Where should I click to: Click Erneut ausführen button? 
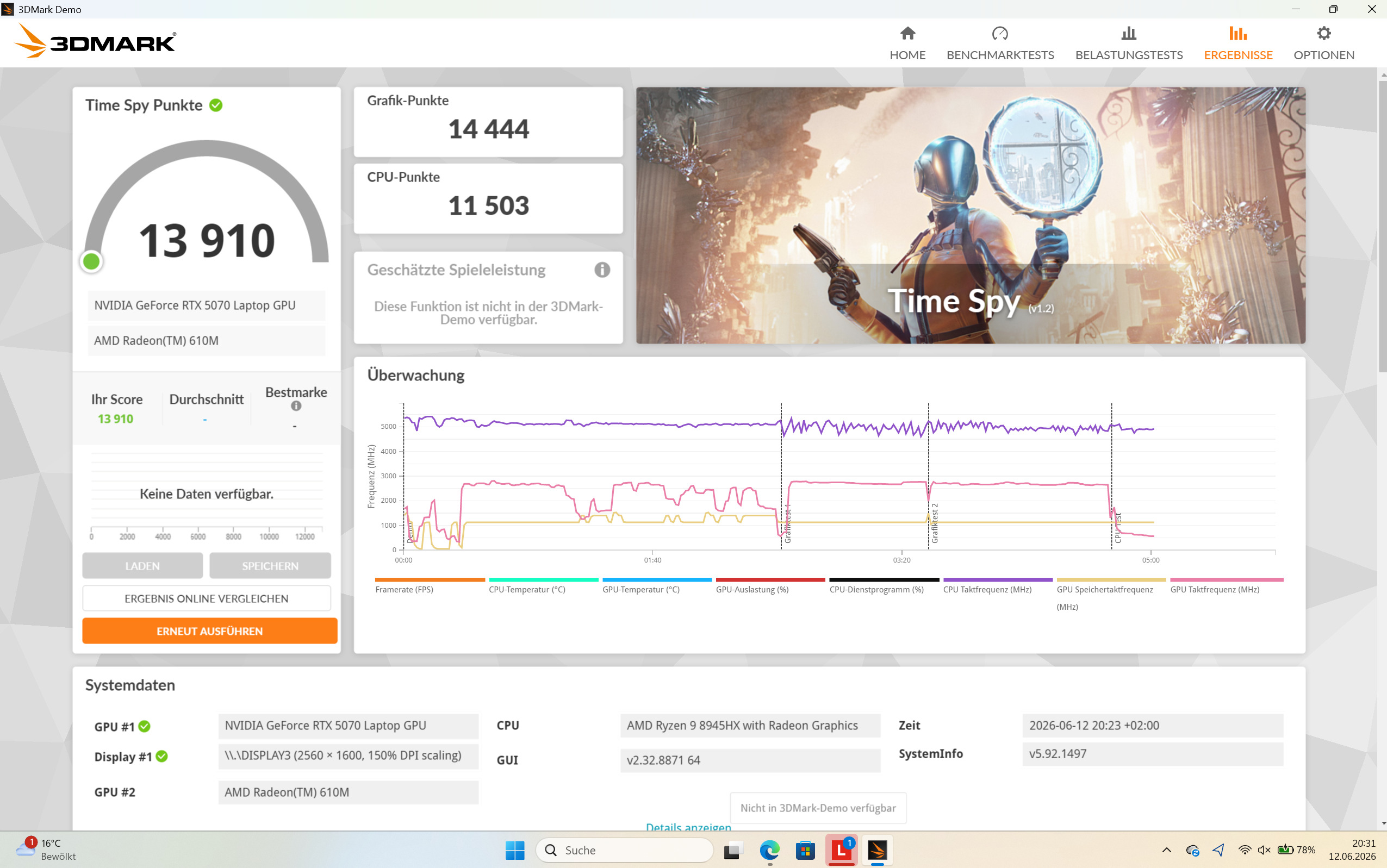(209, 631)
